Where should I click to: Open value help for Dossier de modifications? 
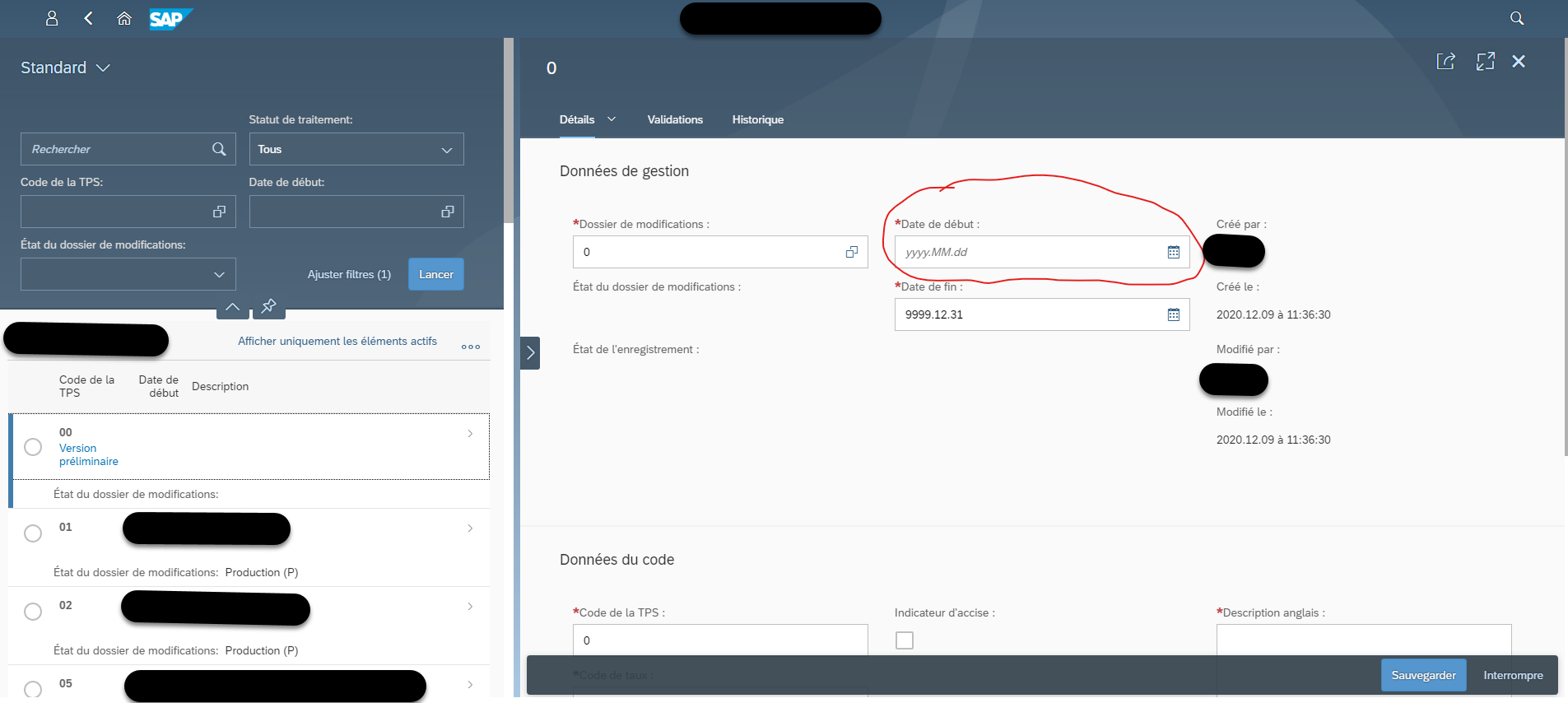click(x=852, y=252)
